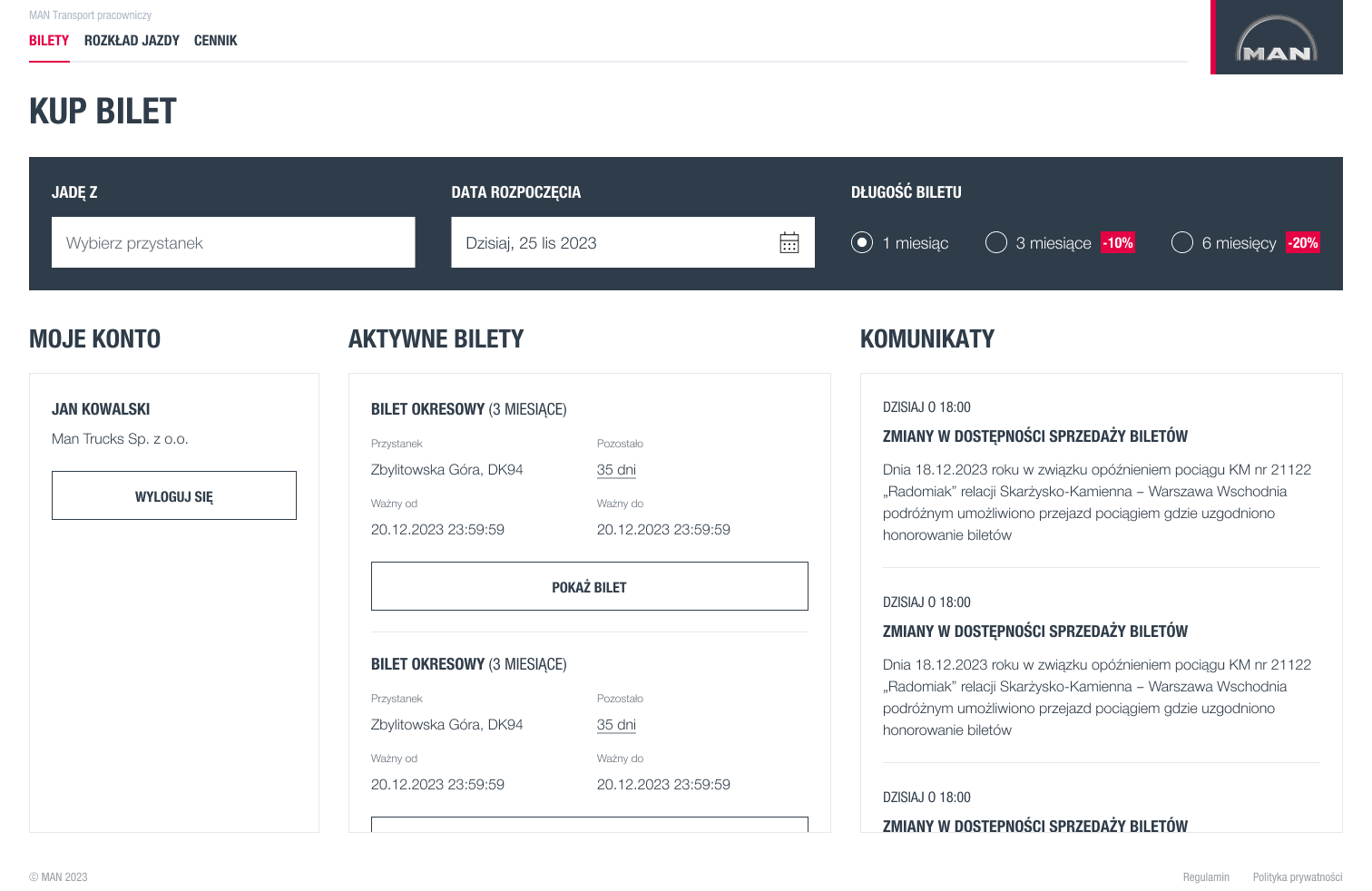Click the KOMUNIKATY section heading

(927, 339)
